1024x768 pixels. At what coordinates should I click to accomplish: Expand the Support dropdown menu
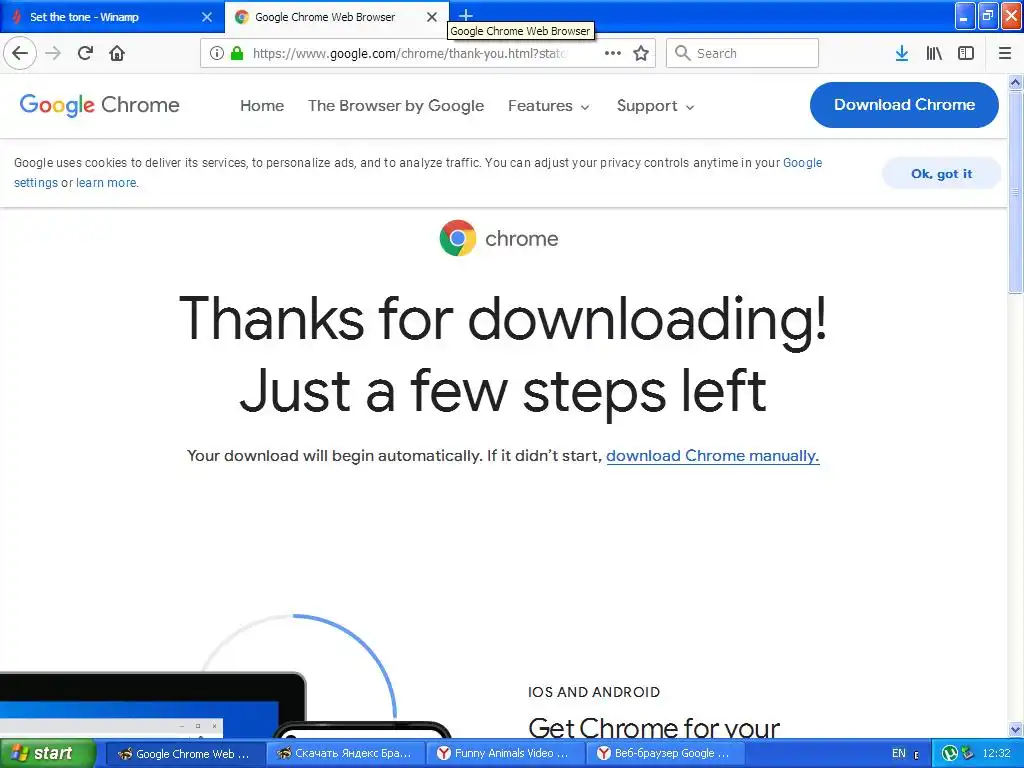[x=655, y=106]
